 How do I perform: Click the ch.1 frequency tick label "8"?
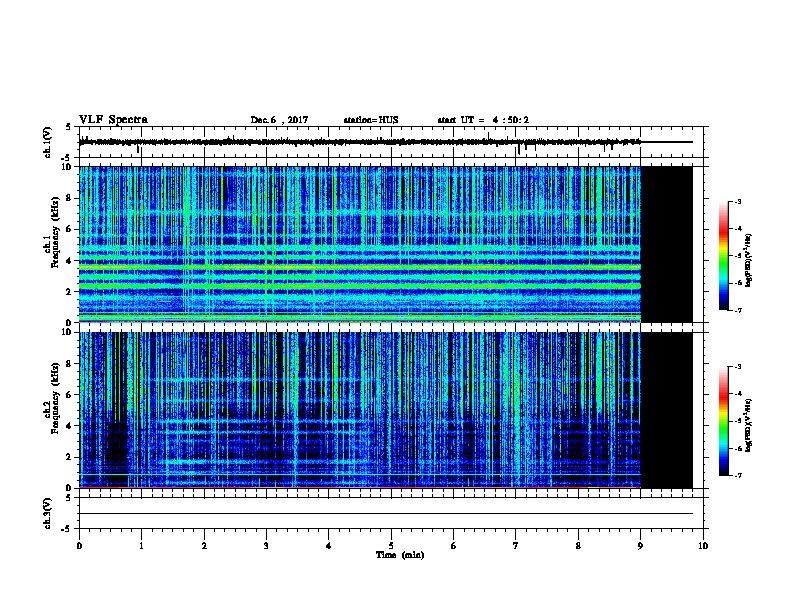70,198
